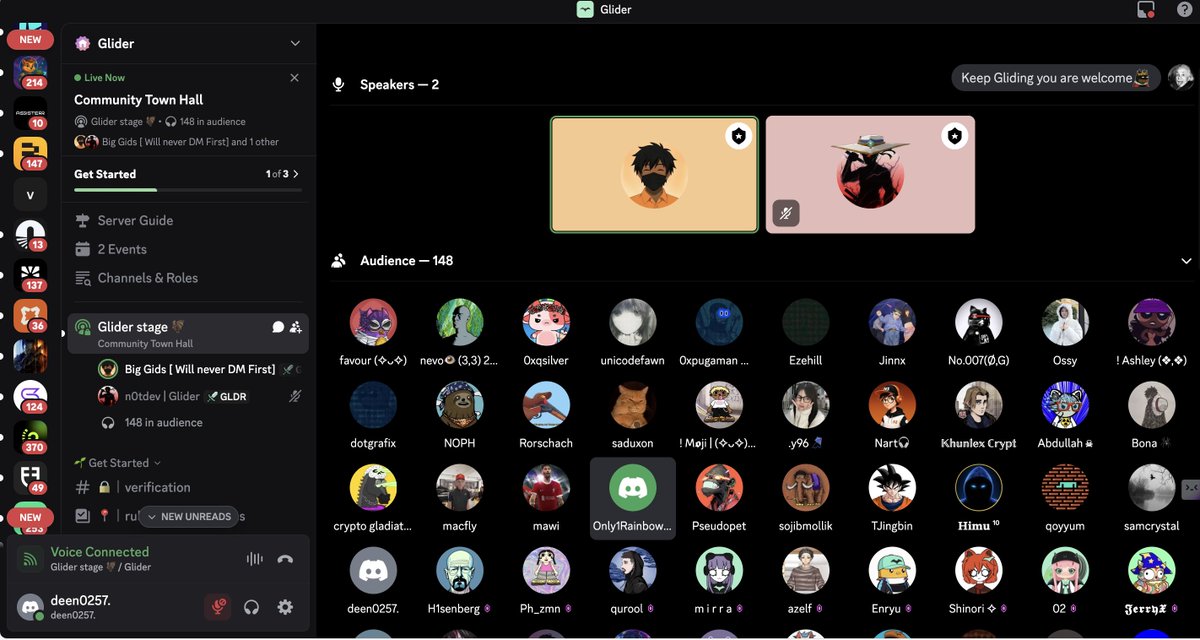Click the moderator shield on the left speaker tile
1200x640 pixels.
738,136
